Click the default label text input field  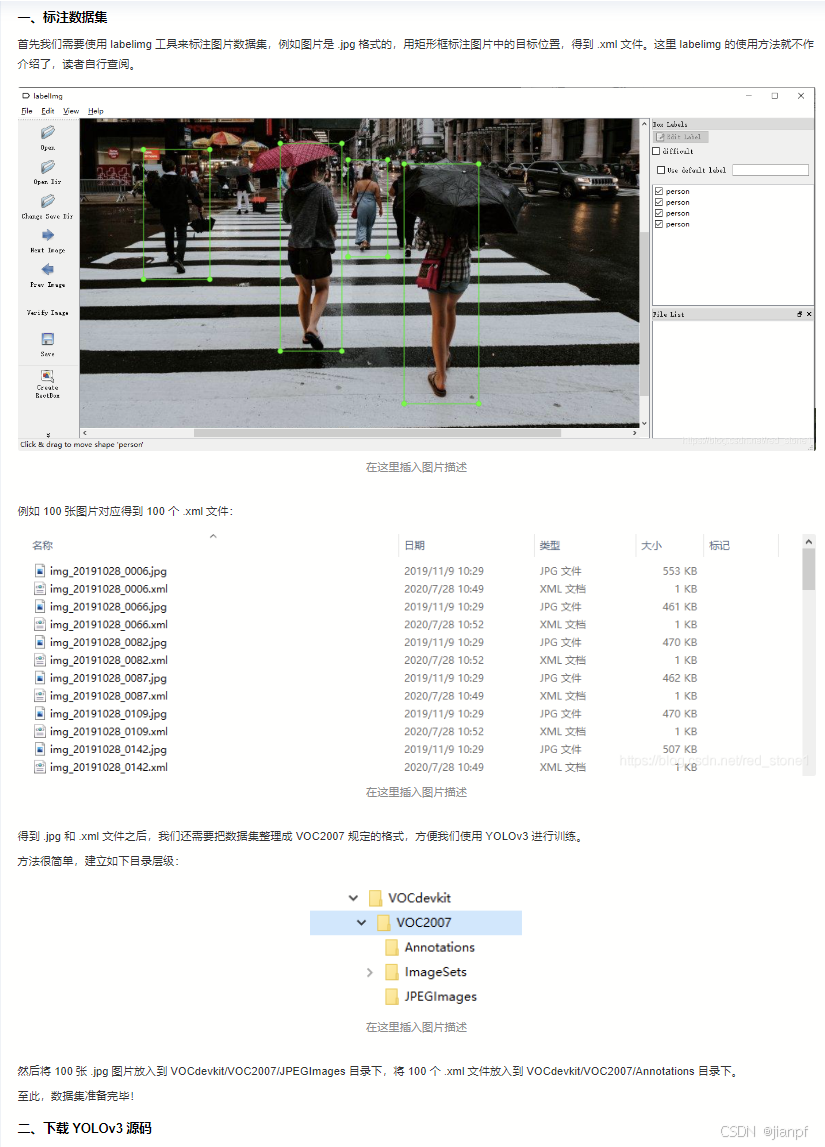(770, 170)
